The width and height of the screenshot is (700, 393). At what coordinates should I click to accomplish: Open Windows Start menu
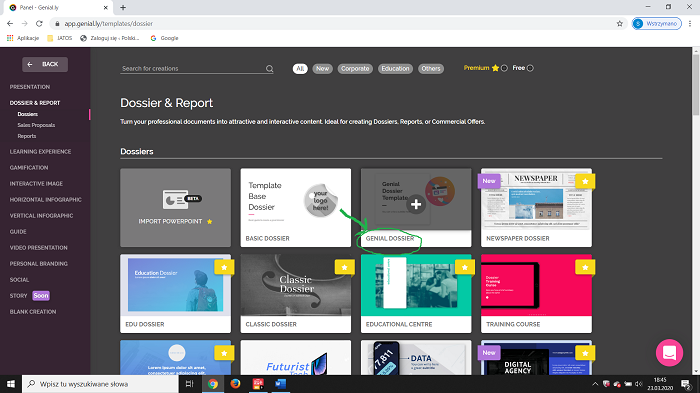(11, 384)
